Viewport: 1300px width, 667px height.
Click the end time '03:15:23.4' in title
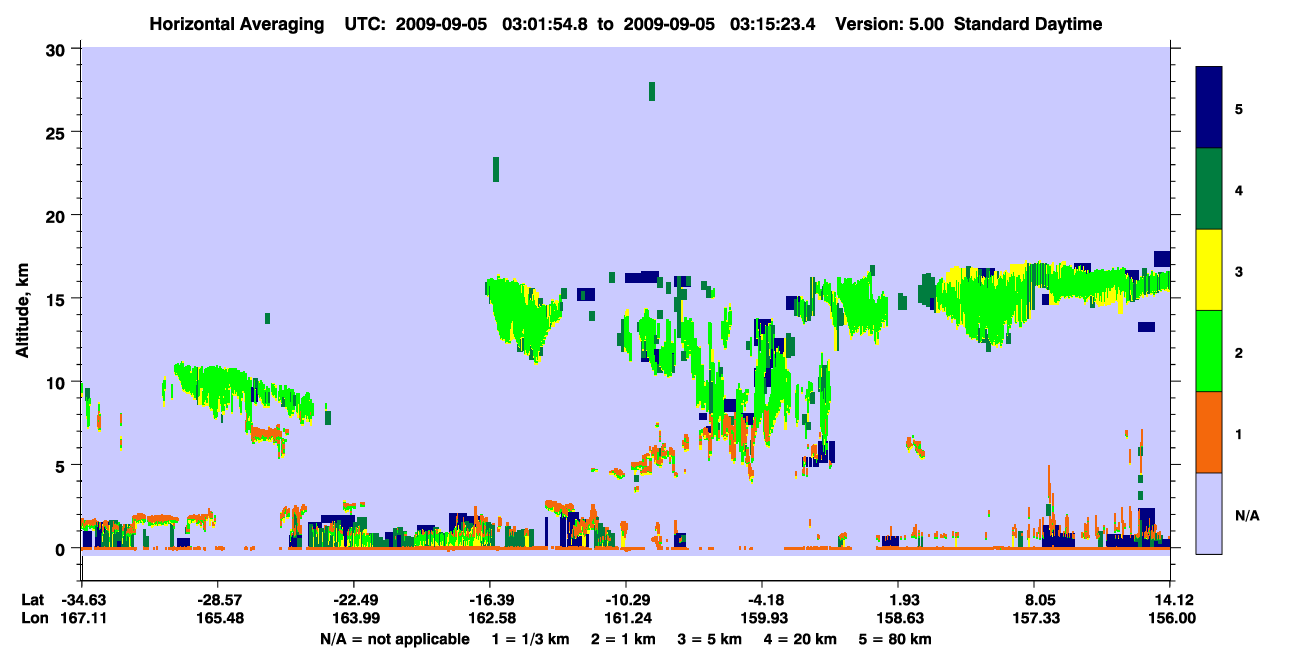pos(774,24)
